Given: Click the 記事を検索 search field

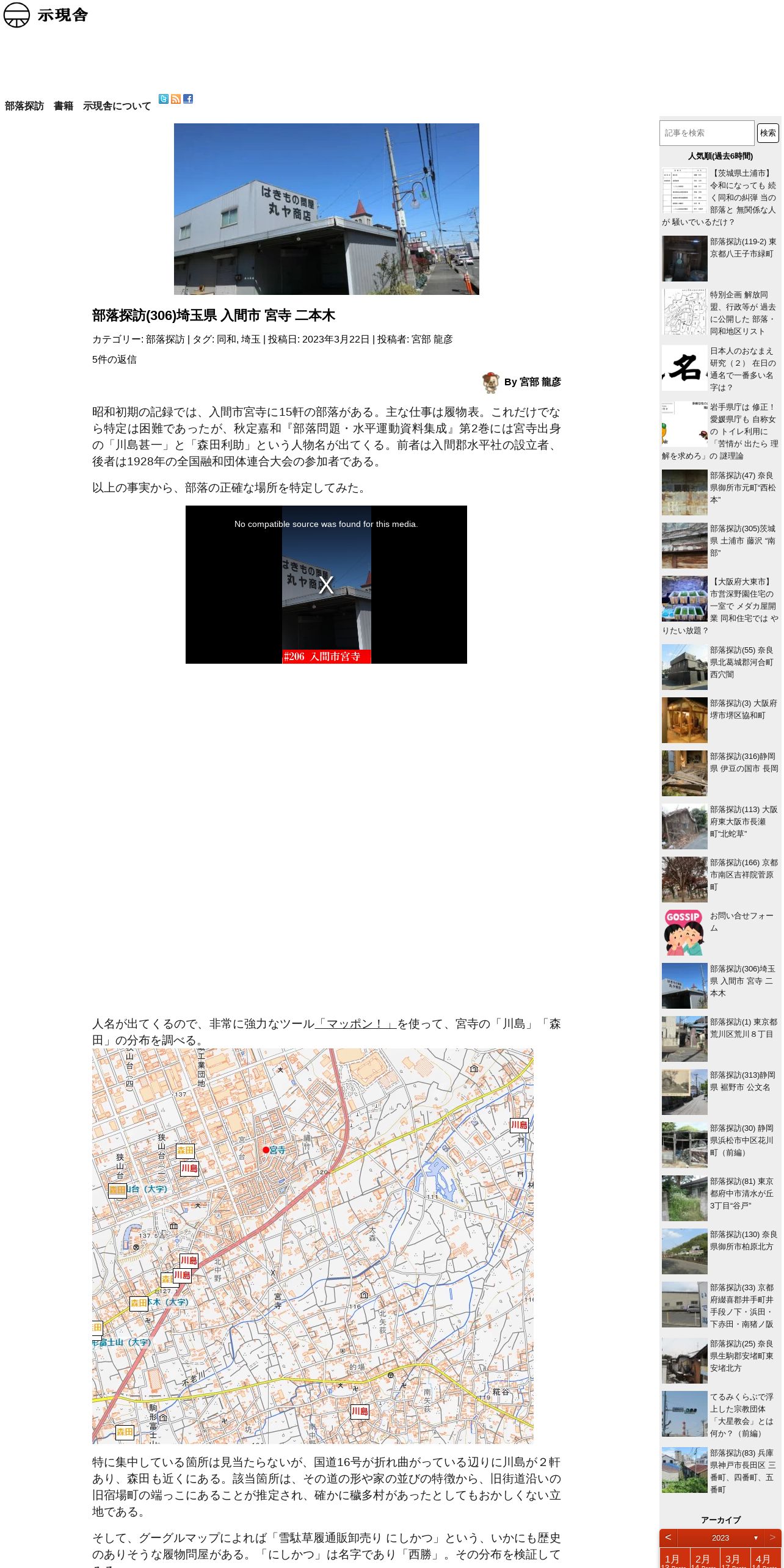Looking at the screenshot, I should coord(707,133).
